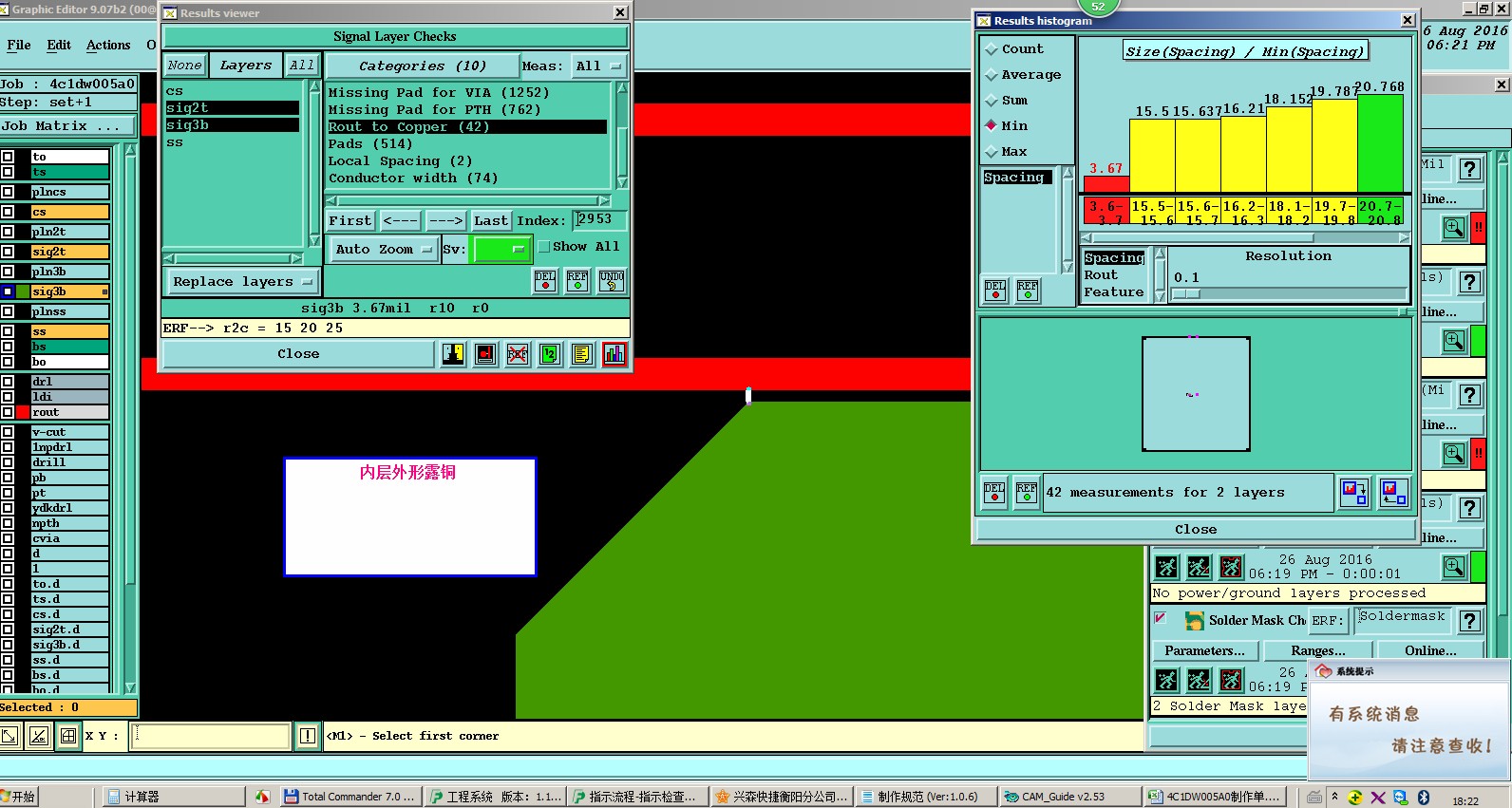Screen dimensions: 1512x808
Task: Open the File menu
Action: point(19,45)
